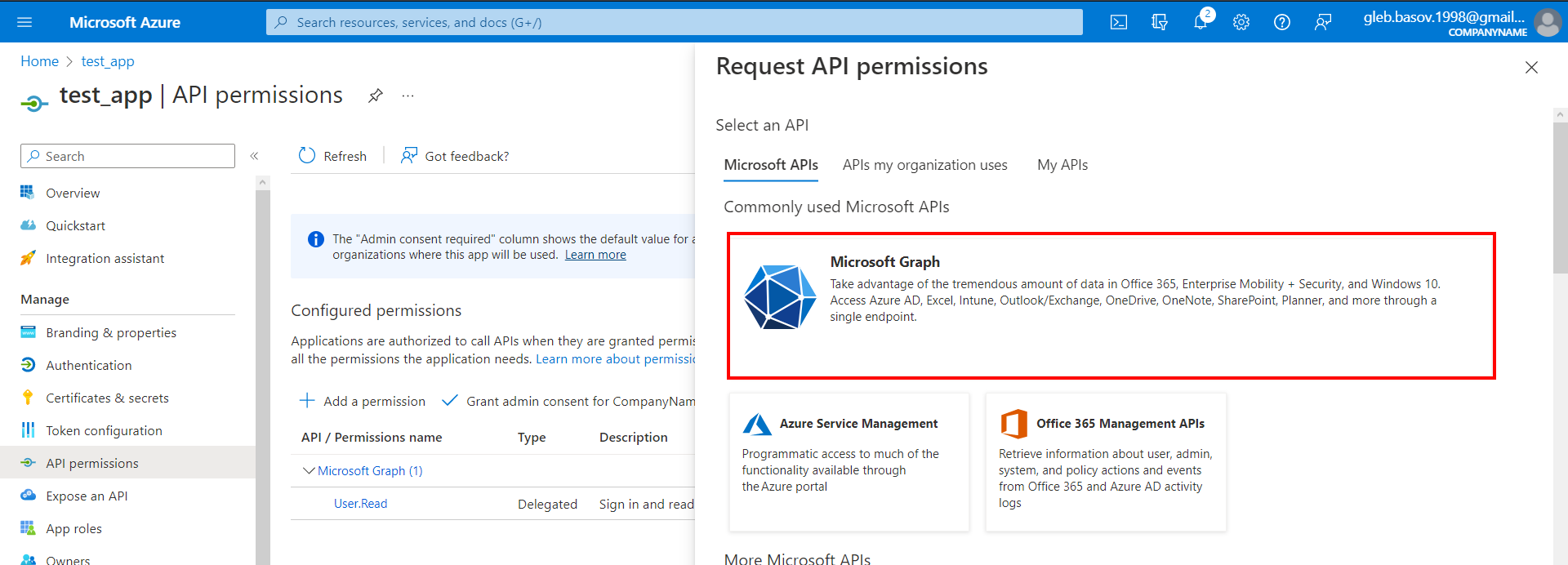Open the Directories and subscriptions filter icon

click(1160, 22)
